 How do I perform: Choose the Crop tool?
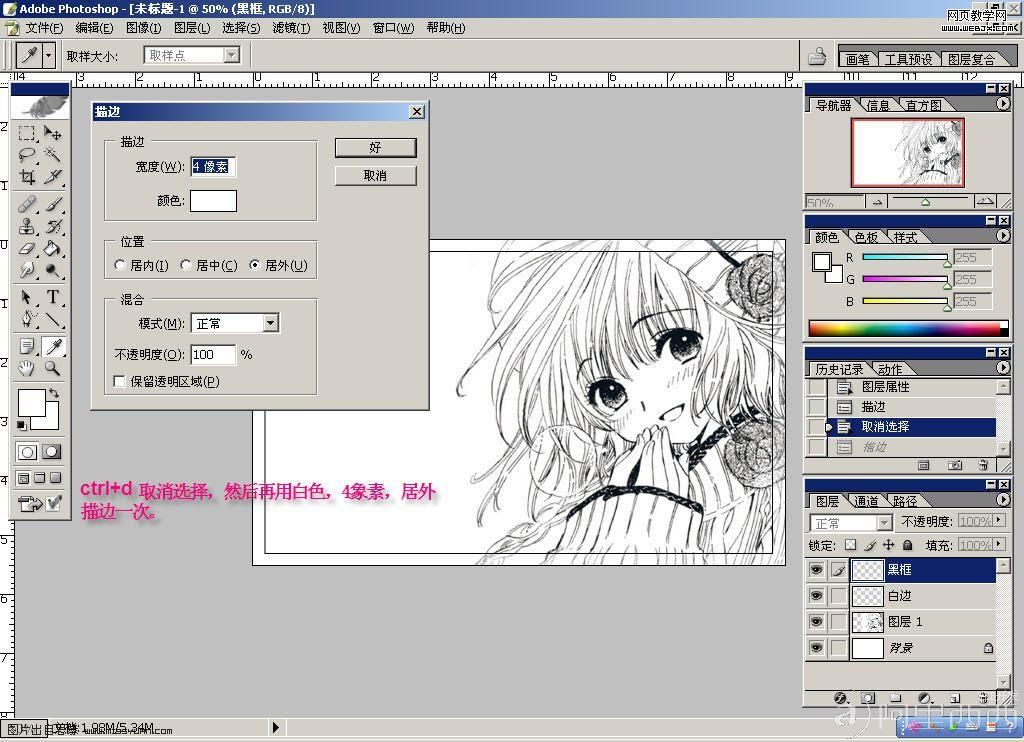click(x=26, y=176)
